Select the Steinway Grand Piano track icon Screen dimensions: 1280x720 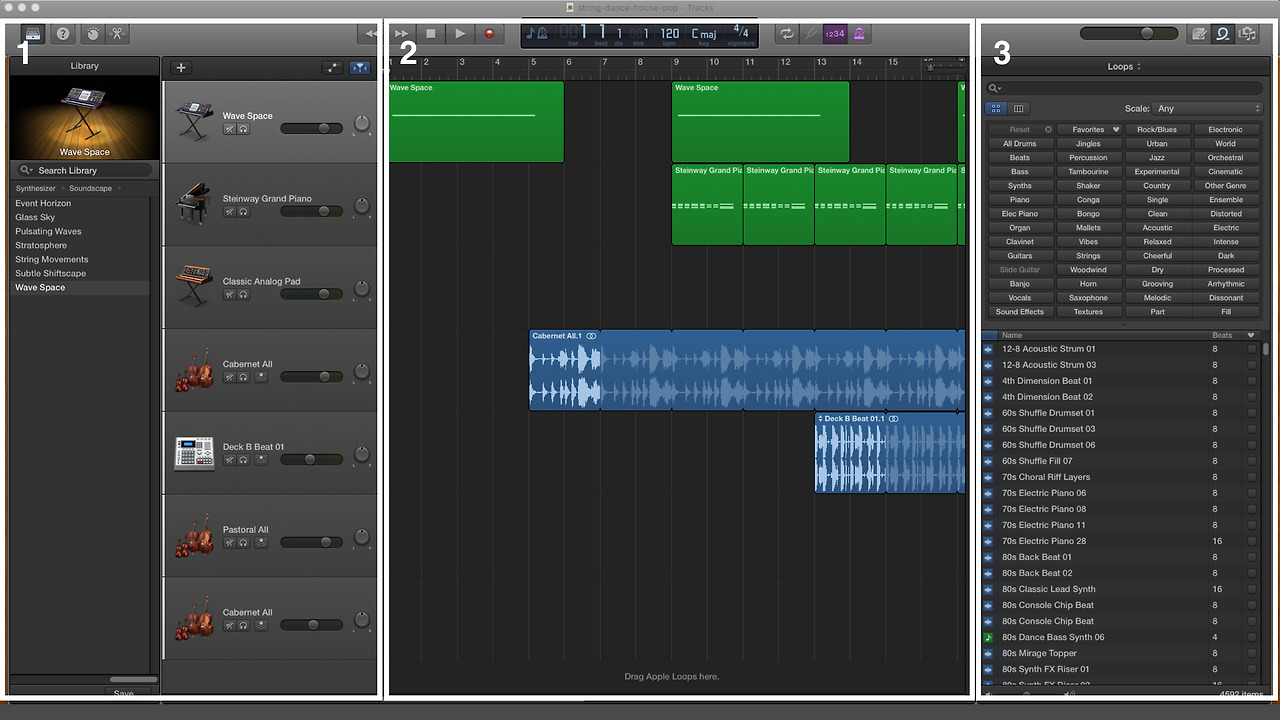click(x=193, y=204)
